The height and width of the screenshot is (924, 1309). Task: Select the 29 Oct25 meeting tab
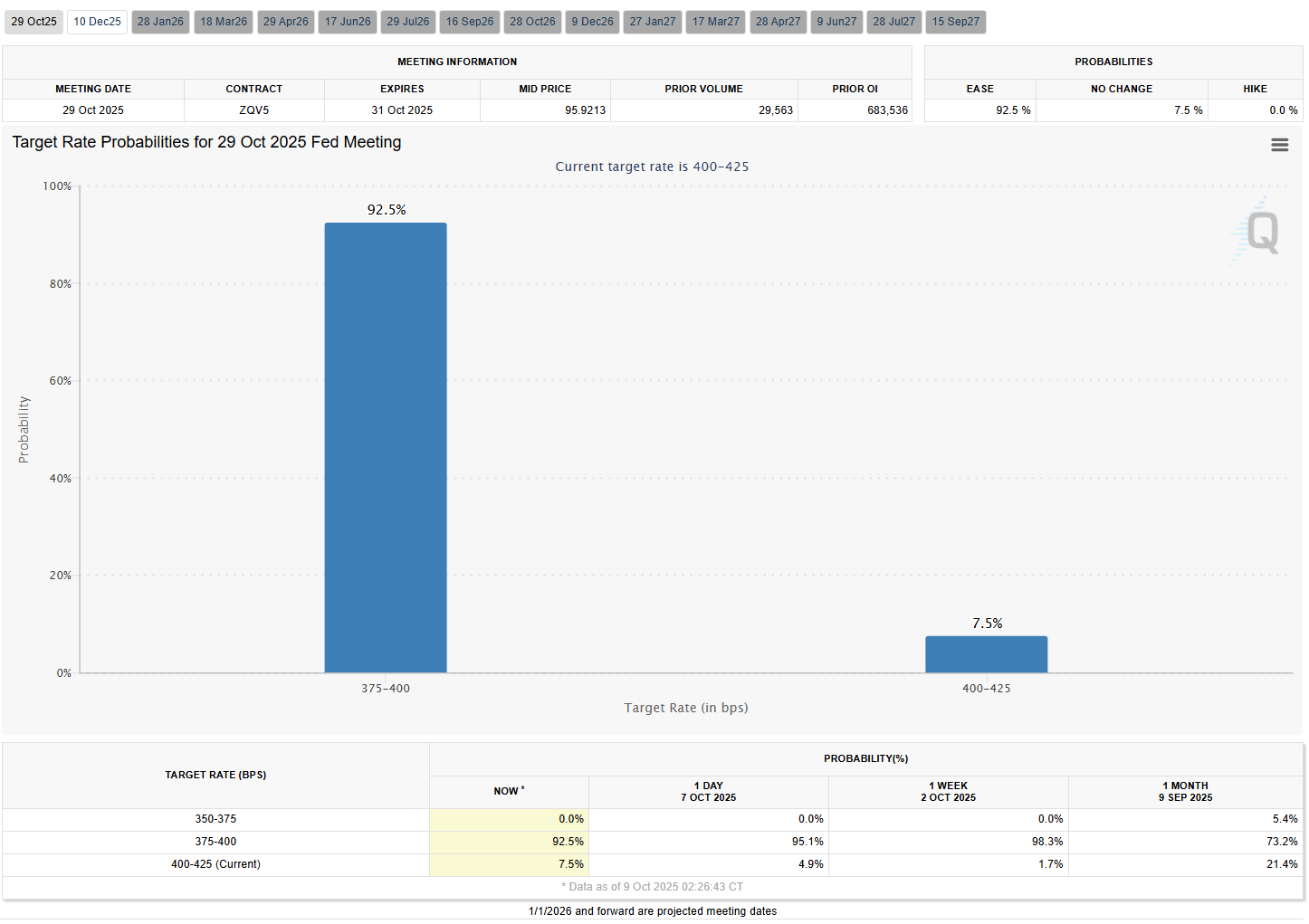(x=34, y=22)
